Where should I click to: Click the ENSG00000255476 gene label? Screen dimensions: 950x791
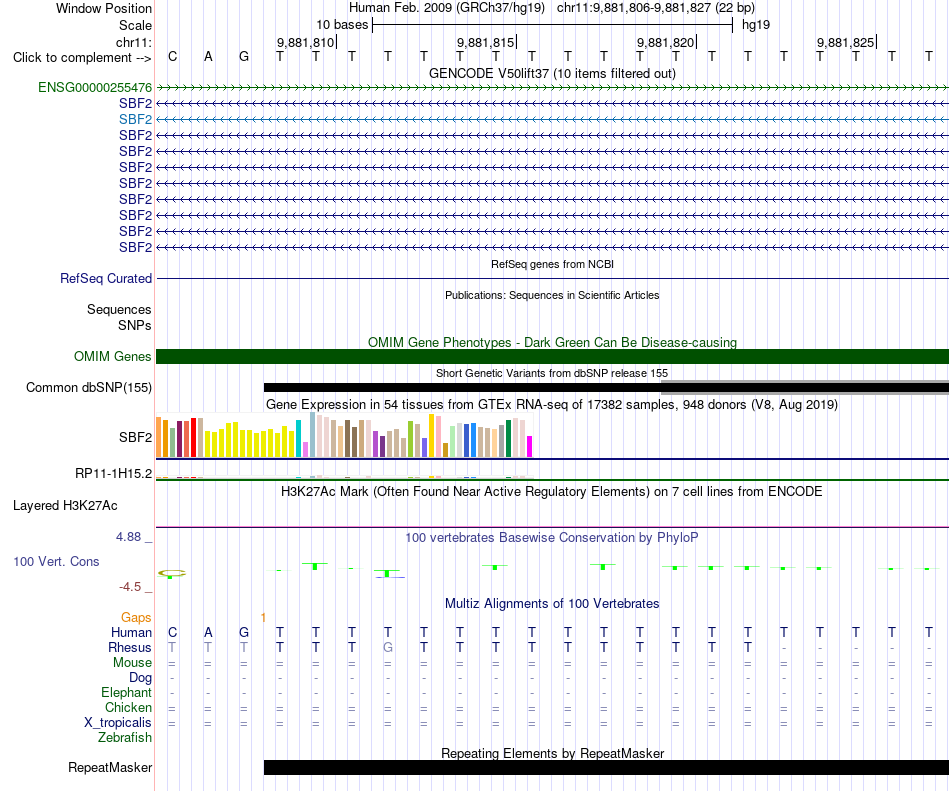95,88
